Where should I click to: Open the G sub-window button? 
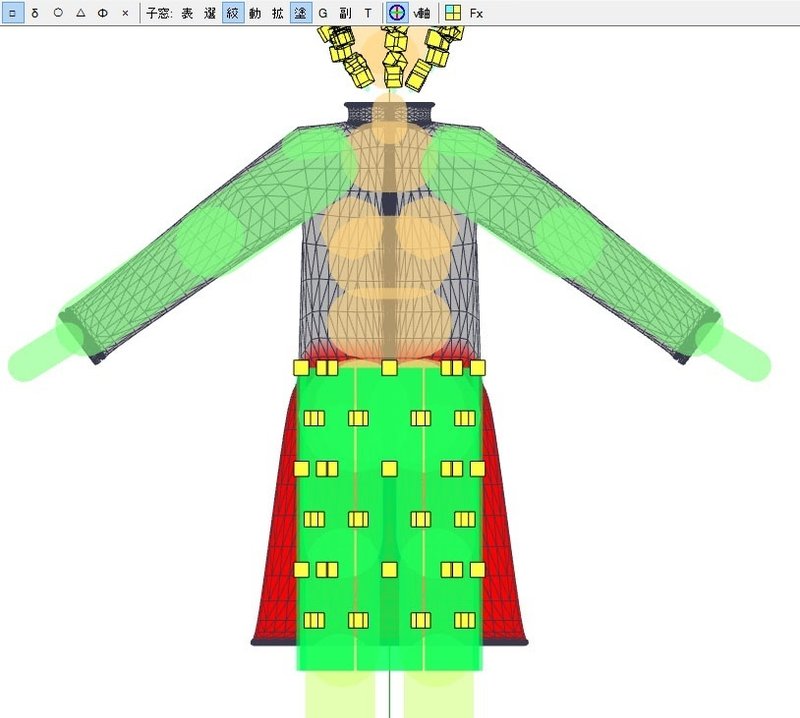[322, 14]
